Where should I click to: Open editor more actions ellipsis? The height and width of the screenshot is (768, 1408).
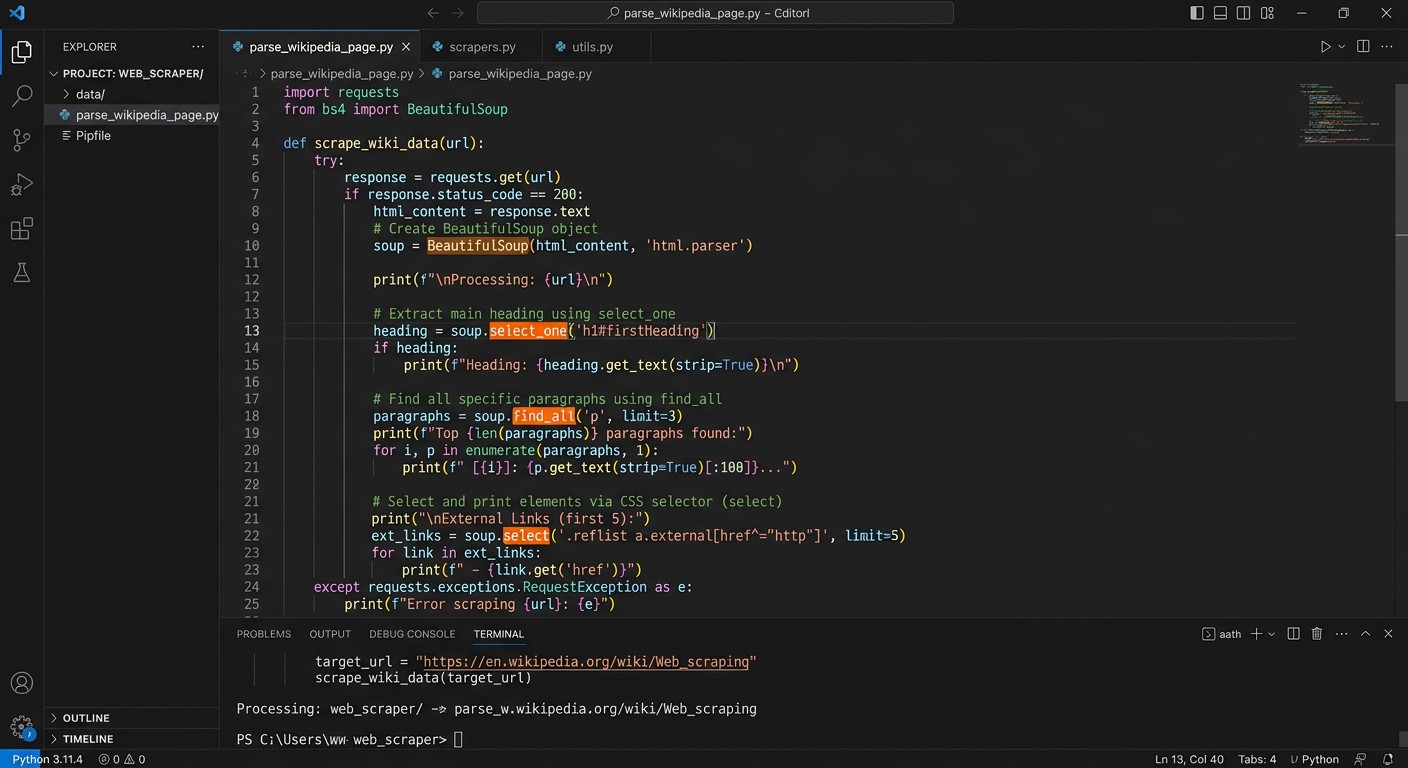pos(1388,47)
